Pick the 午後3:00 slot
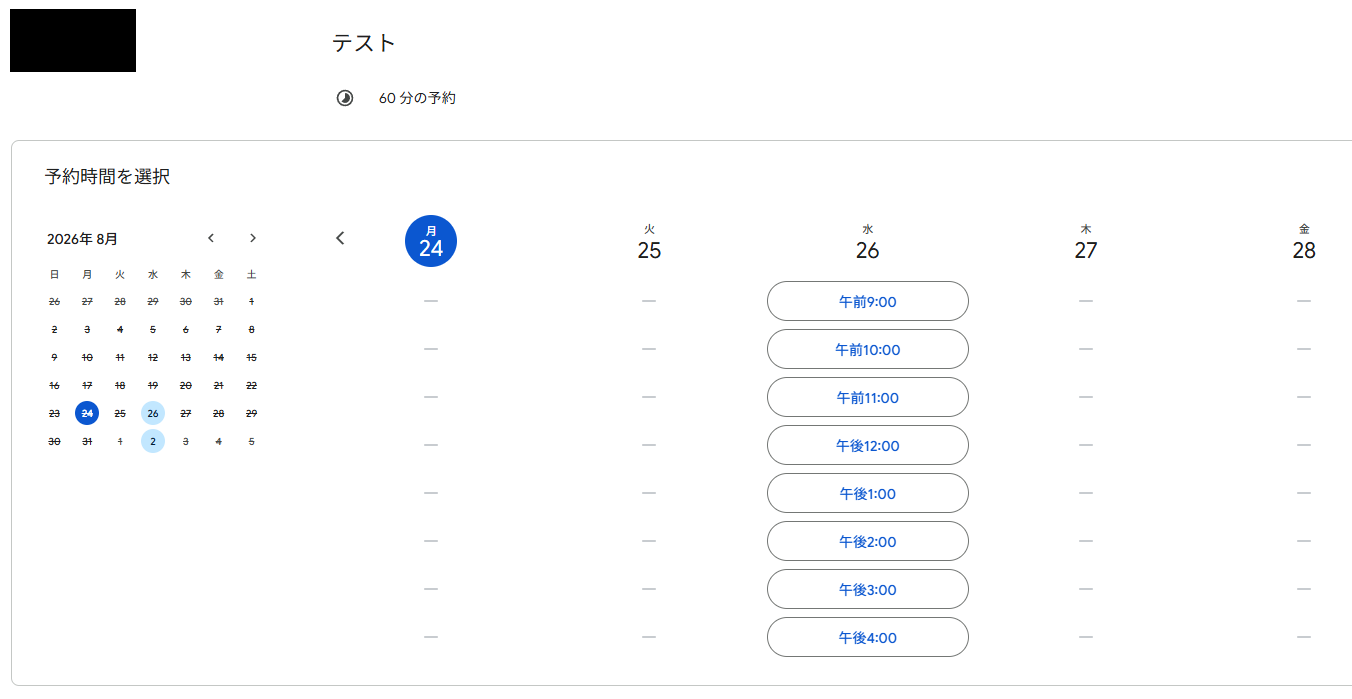 (x=868, y=589)
